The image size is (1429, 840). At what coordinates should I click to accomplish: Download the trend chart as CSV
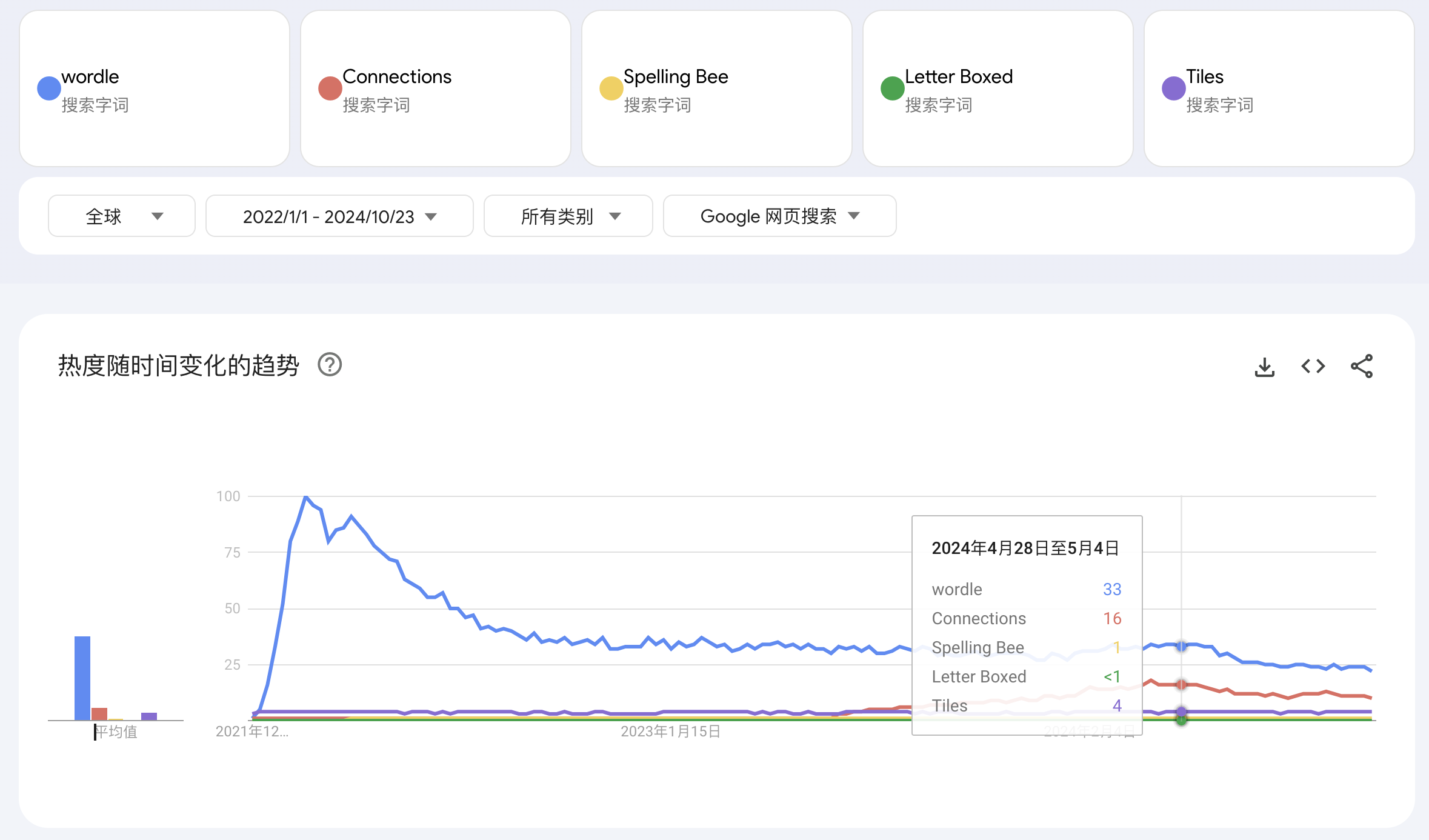tap(1264, 367)
